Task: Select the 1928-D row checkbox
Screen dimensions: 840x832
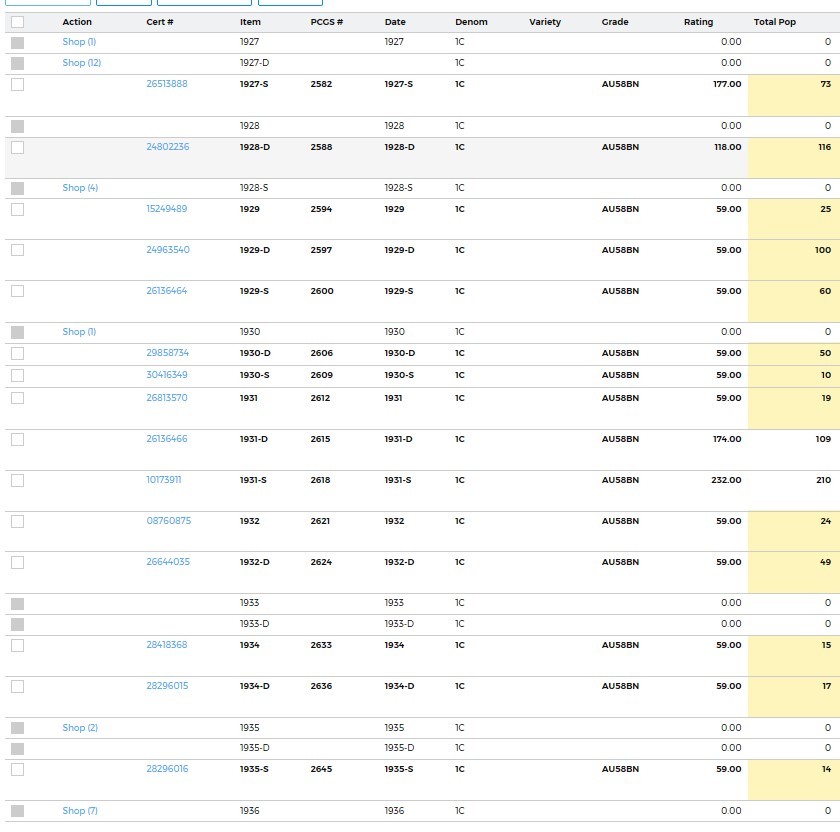Action: click(x=17, y=147)
